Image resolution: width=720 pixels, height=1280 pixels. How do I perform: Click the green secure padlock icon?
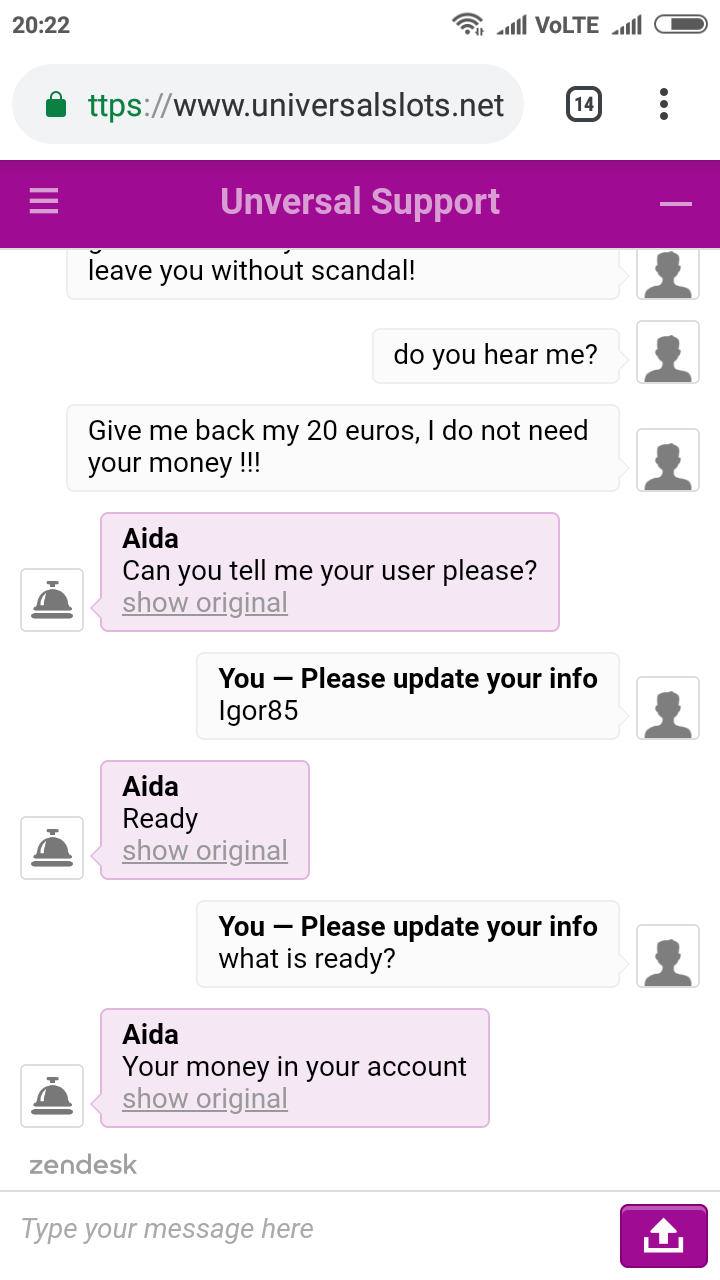tap(57, 105)
